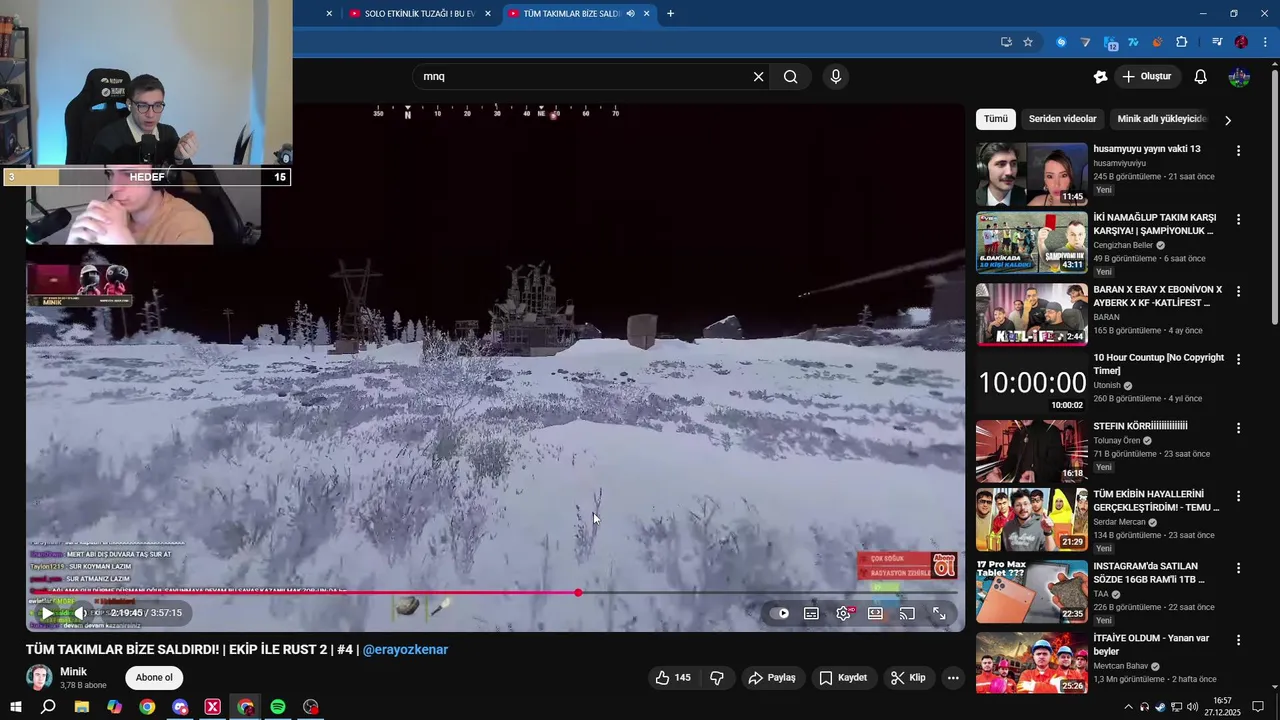Dislike the video

pos(717,678)
